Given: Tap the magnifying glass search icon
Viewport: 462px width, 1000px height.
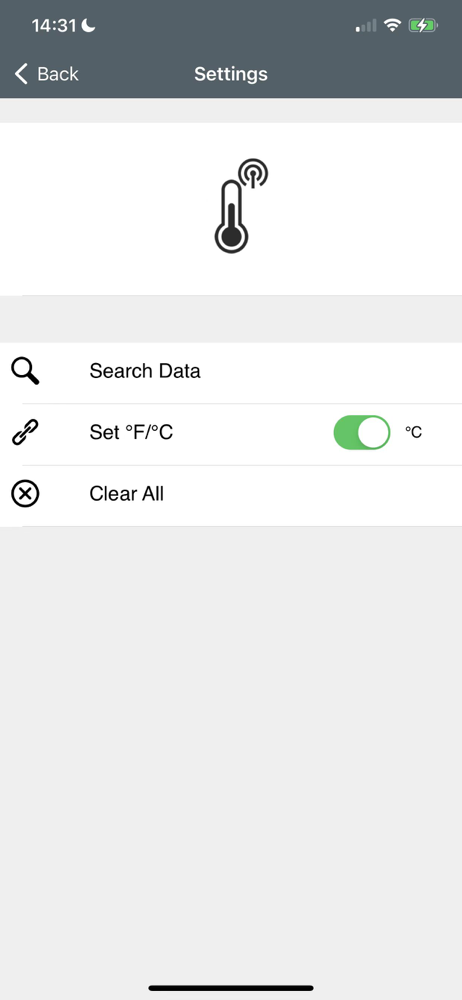Looking at the screenshot, I should (x=26, y=371).
